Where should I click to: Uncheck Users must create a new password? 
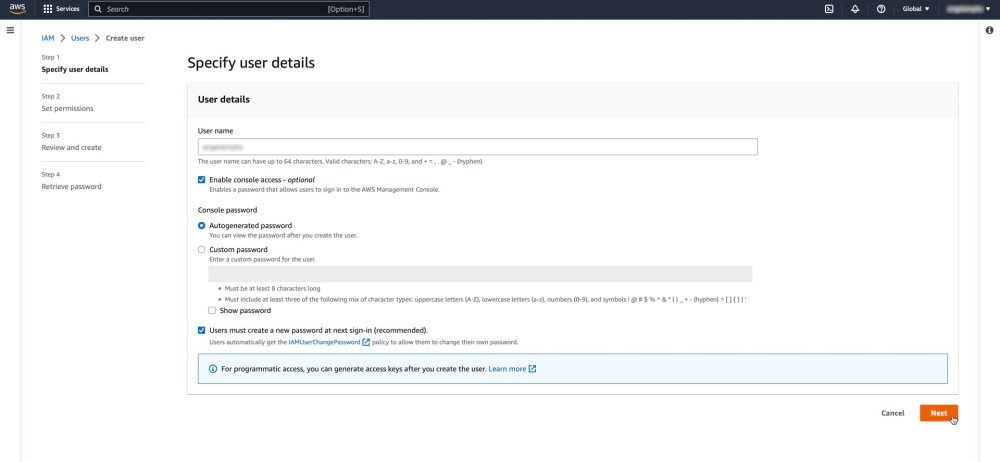202,330
